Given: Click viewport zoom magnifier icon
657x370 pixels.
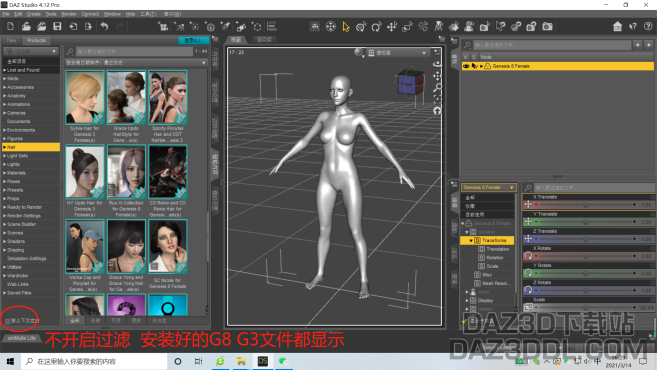Looking at the screenshot, I should click(x=437, y=88).
